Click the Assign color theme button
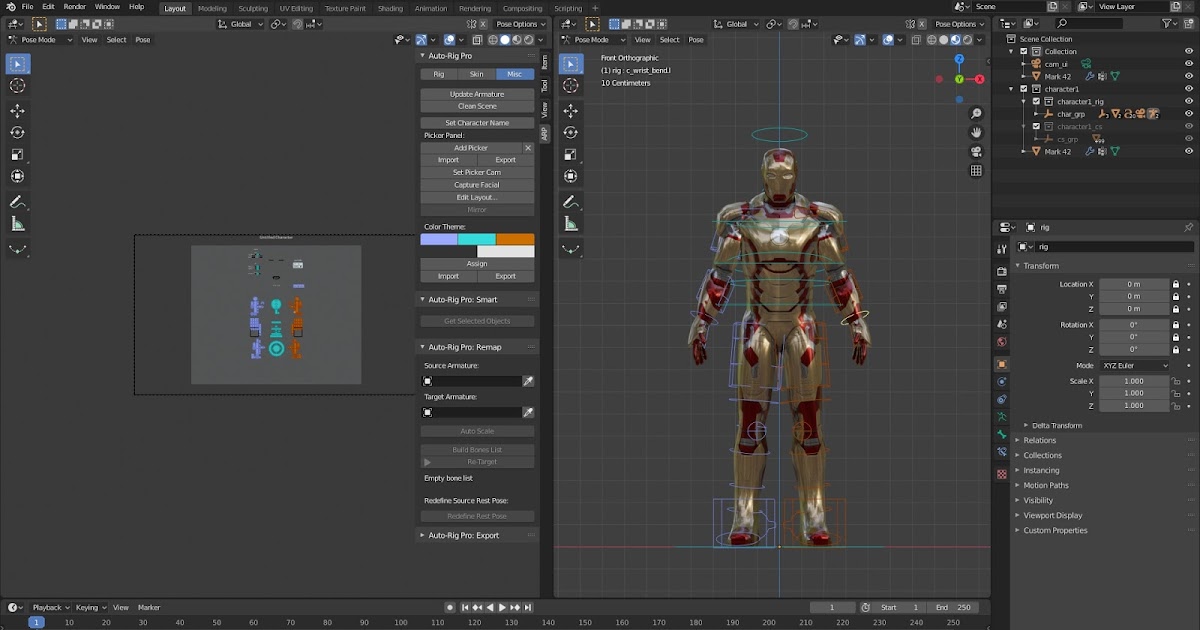Screen dimensions: 1200x630 pos(477,264)
